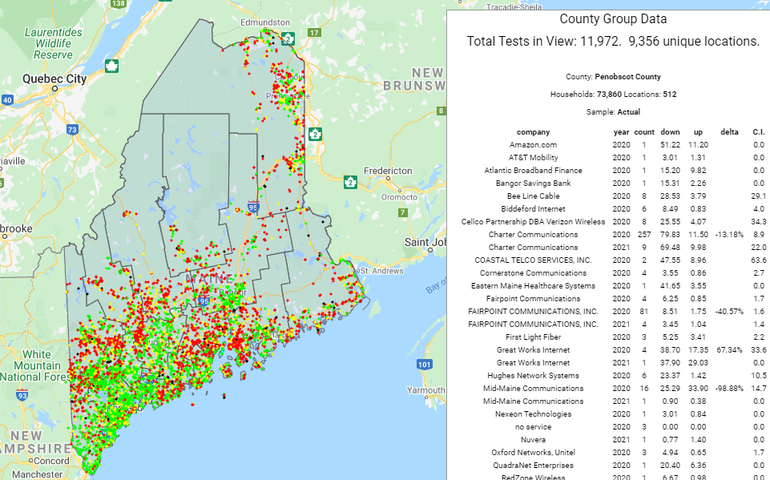770x480 pixels.
Task: Select the Route 138 shield at map top
Action: point(119,4)
